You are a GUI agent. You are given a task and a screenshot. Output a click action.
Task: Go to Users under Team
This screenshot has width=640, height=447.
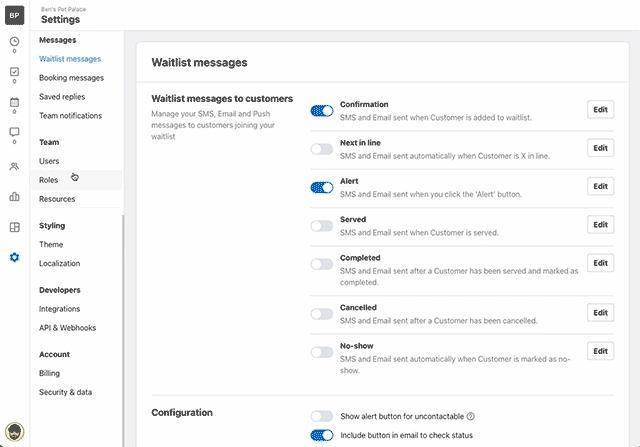click(49, 161)
